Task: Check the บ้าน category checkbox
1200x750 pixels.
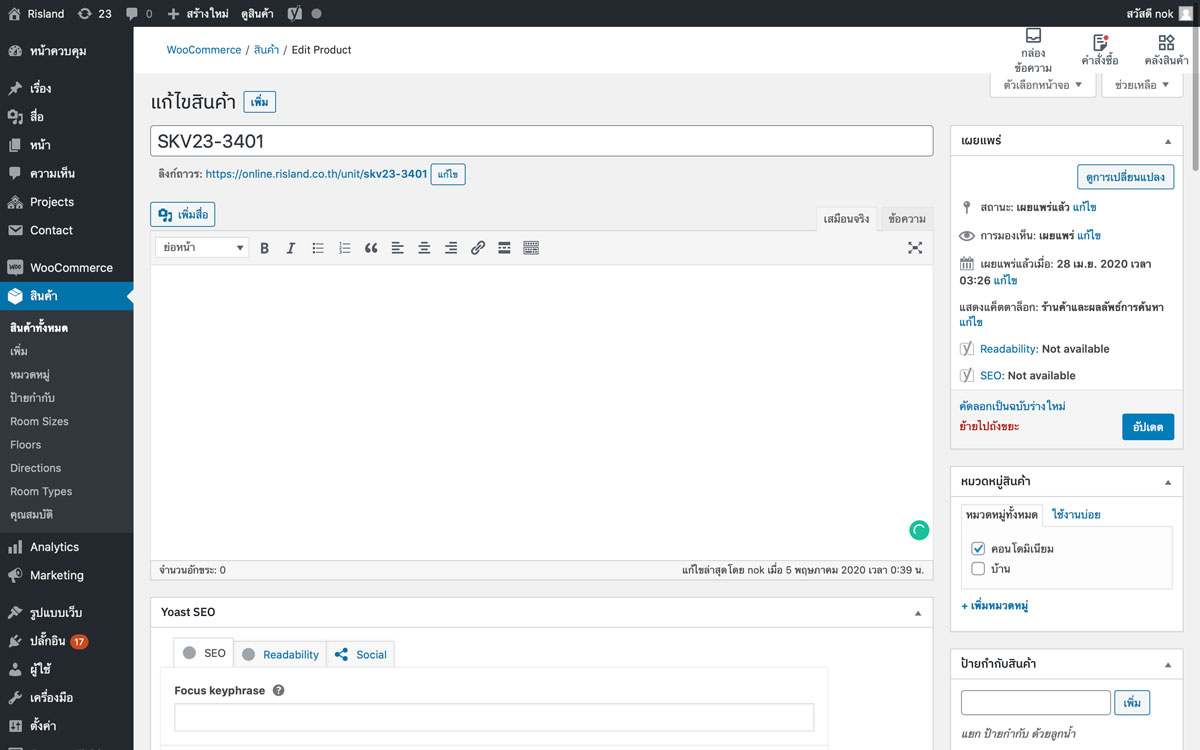Action: (978, 569)
